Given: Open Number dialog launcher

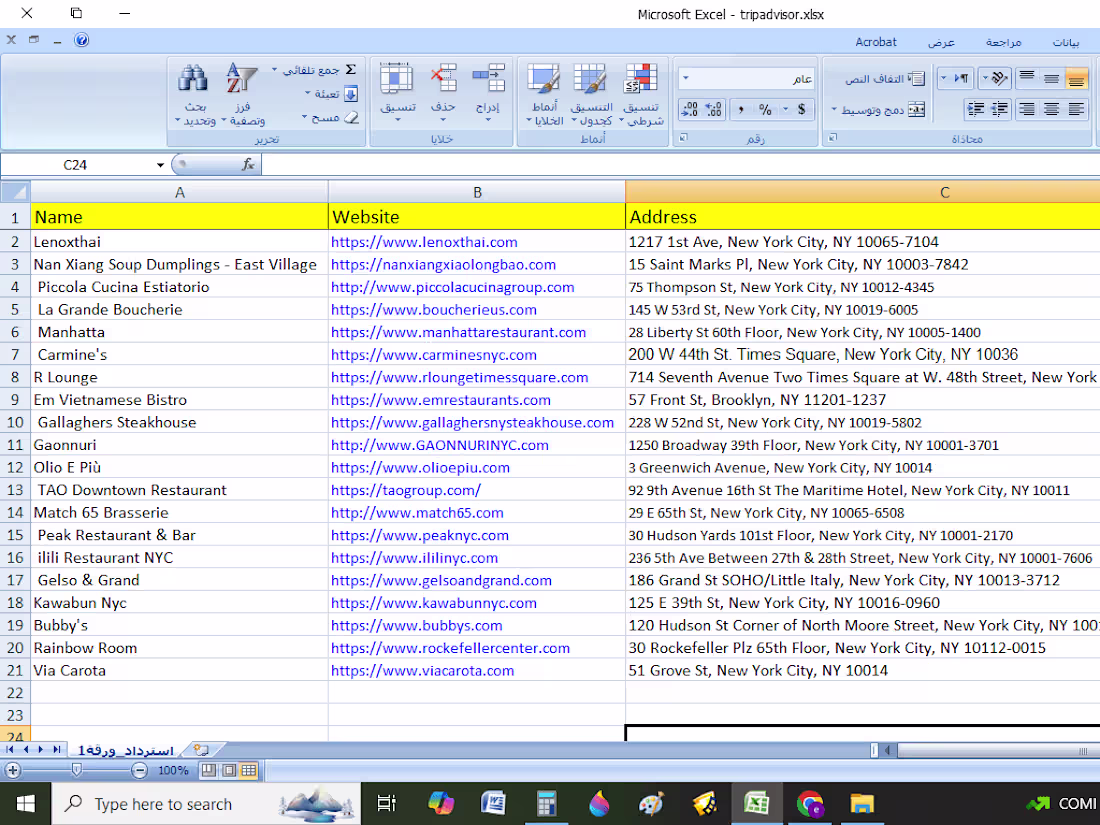Looking at the screenshot, I should pos(684,138).
